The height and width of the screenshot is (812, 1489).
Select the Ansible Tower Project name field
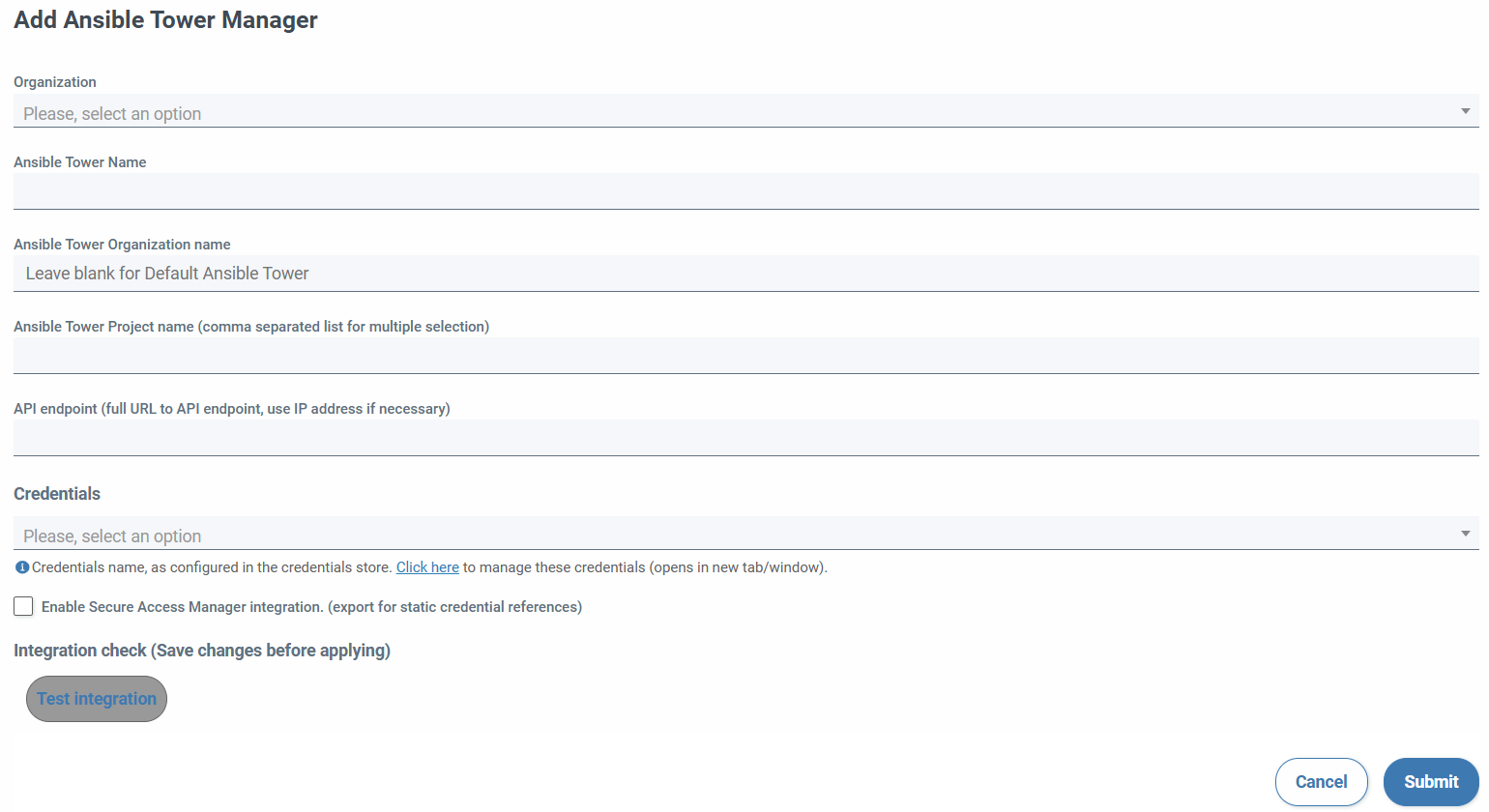(744, 356)
